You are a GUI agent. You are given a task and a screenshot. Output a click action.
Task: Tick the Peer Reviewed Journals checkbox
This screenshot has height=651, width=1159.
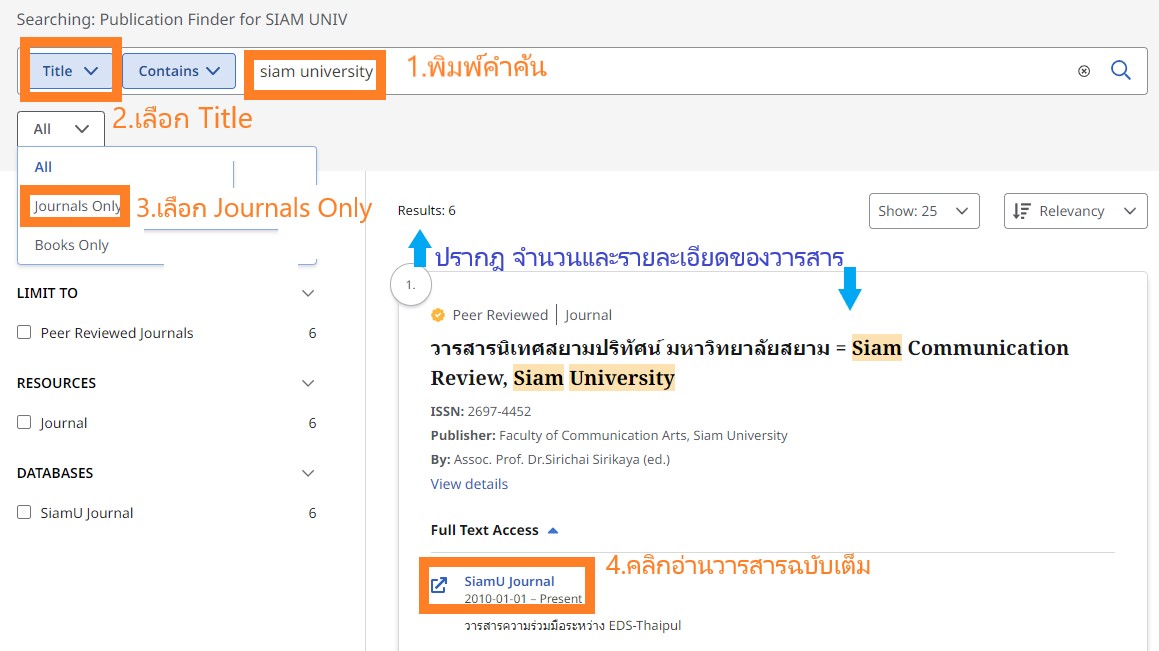point(24,333)
